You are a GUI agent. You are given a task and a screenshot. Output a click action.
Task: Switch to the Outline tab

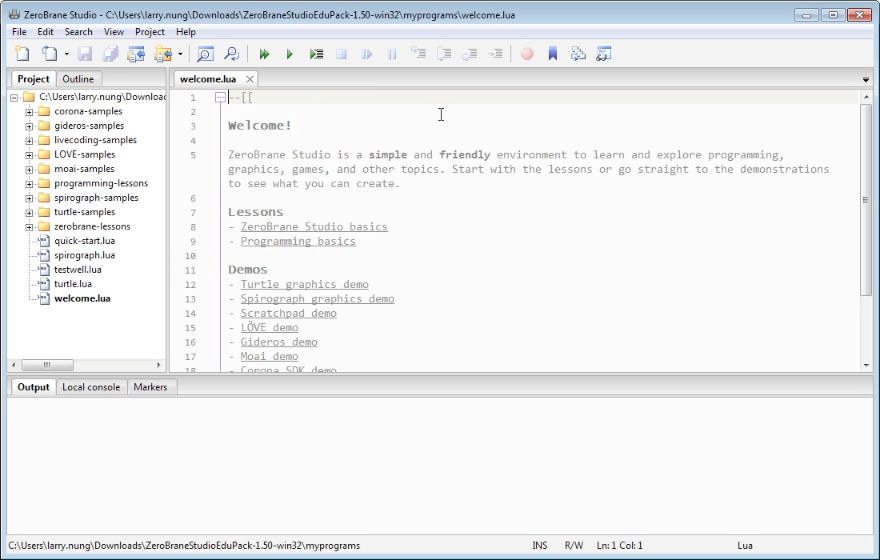click(78, 79)
